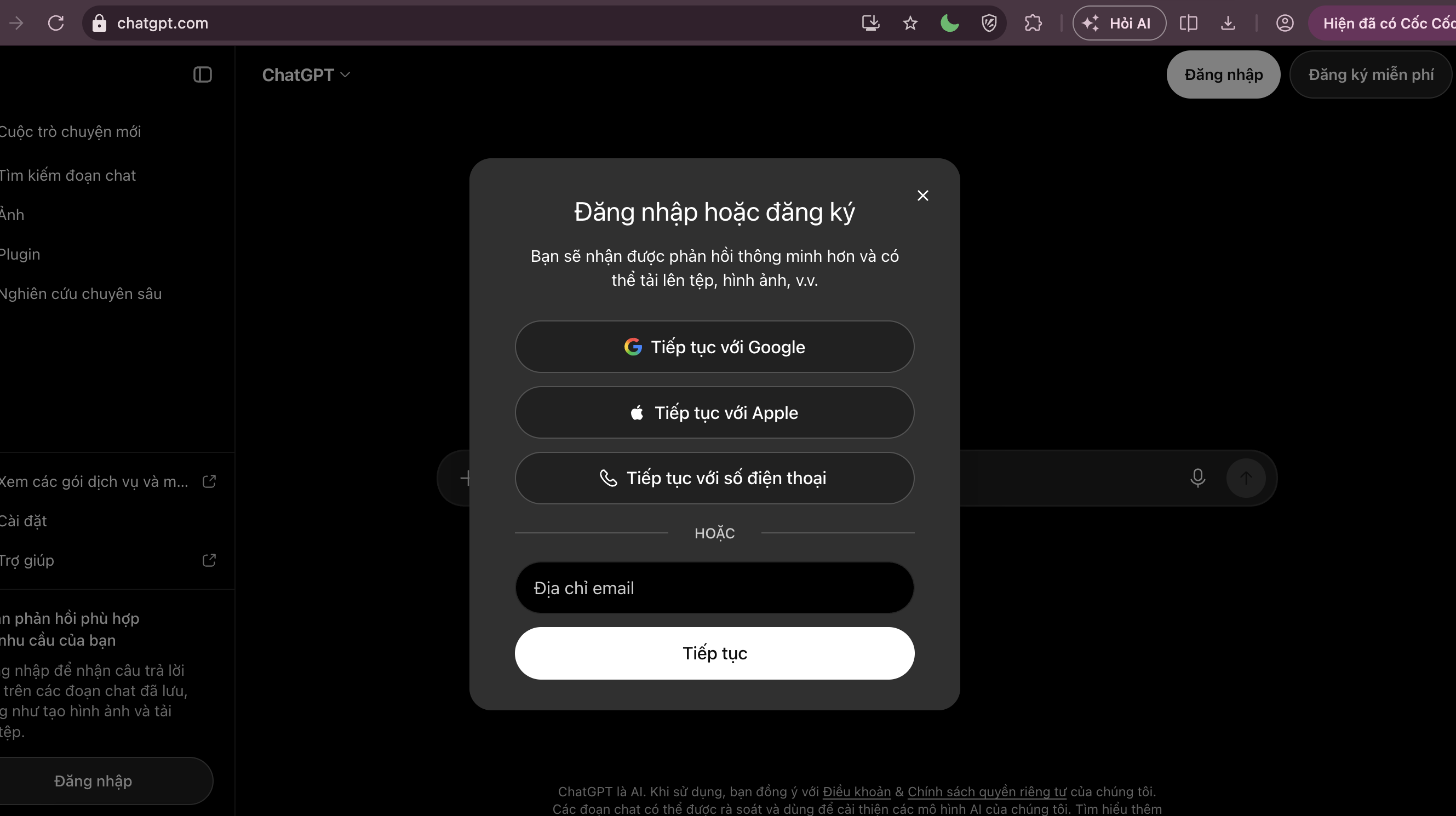Click Đăng ký miễn phí button
The image size is (1456, 816).
click(x=1371, y=74)
